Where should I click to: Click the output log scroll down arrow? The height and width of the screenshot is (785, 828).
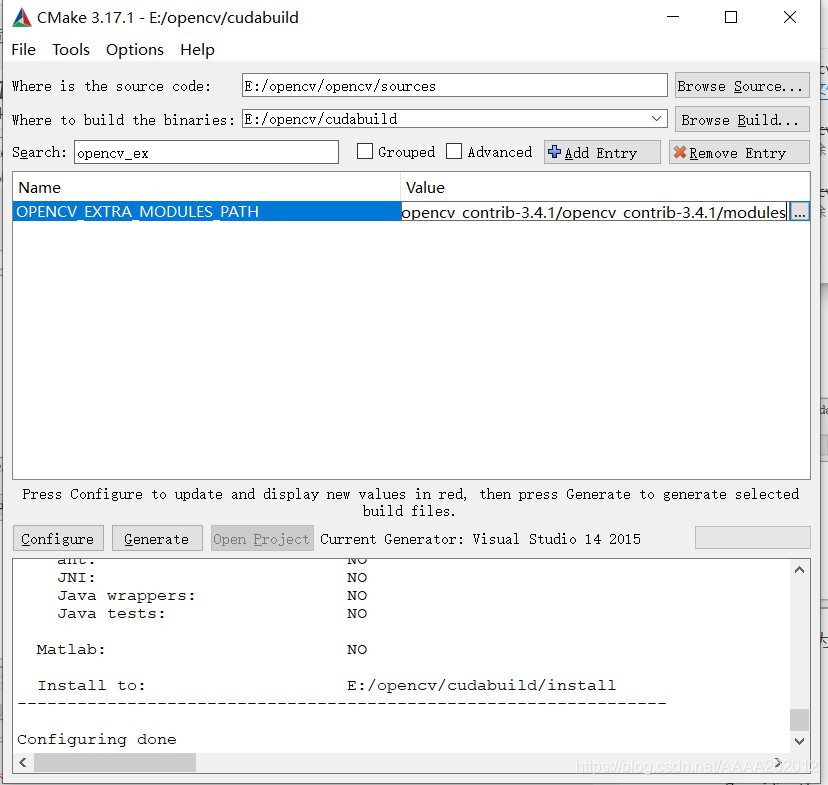[x=799, y=741]
